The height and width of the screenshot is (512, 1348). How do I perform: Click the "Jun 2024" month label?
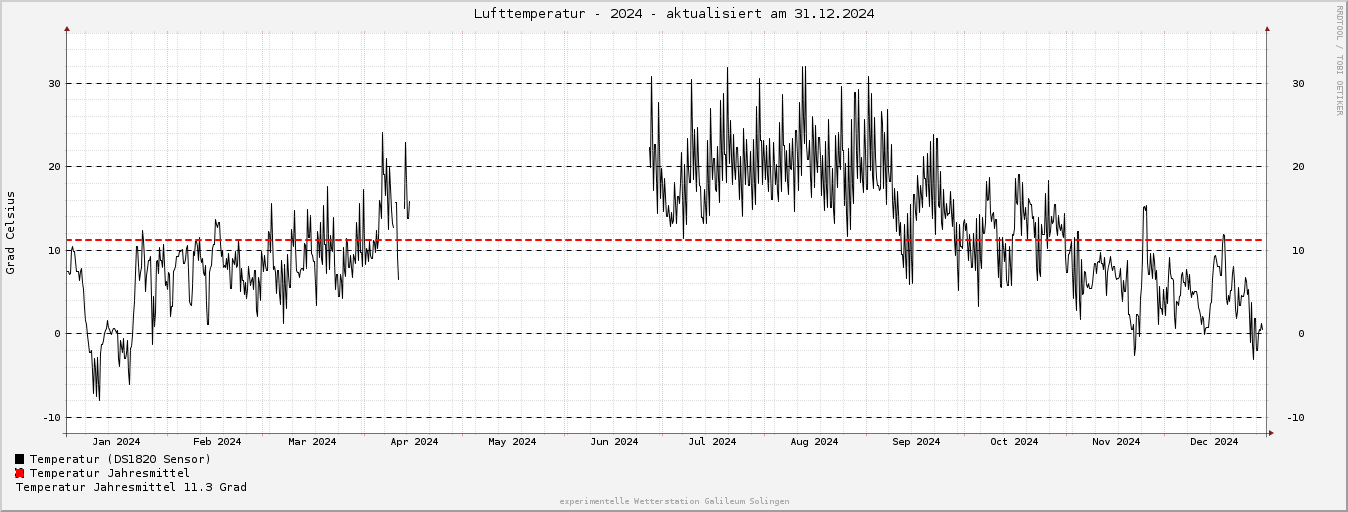pos(614,441)
